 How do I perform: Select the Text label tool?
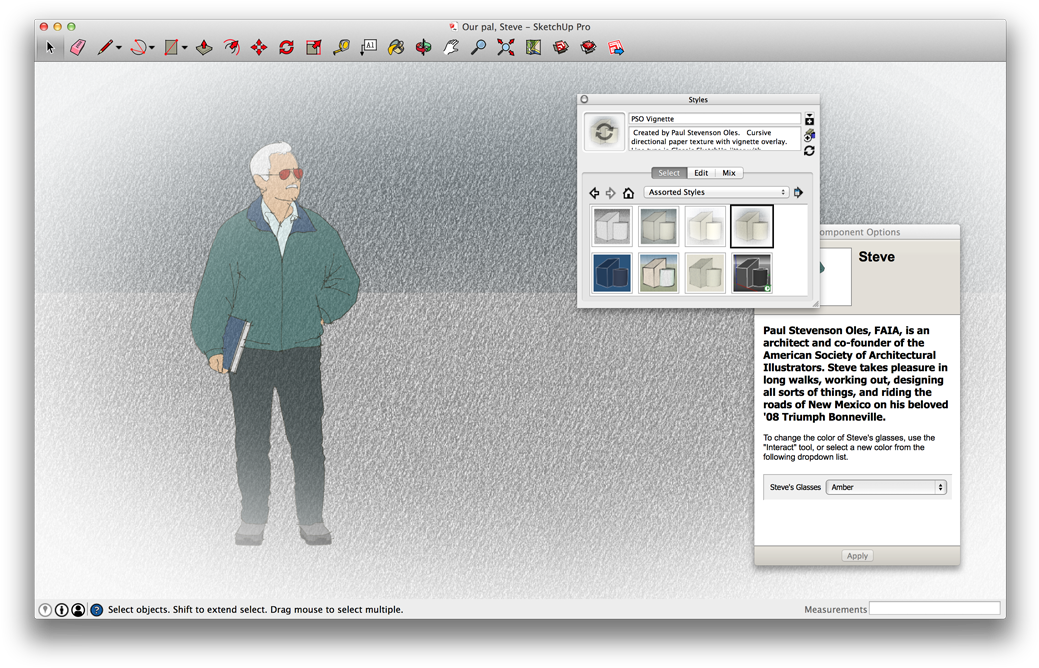(368, 48)
